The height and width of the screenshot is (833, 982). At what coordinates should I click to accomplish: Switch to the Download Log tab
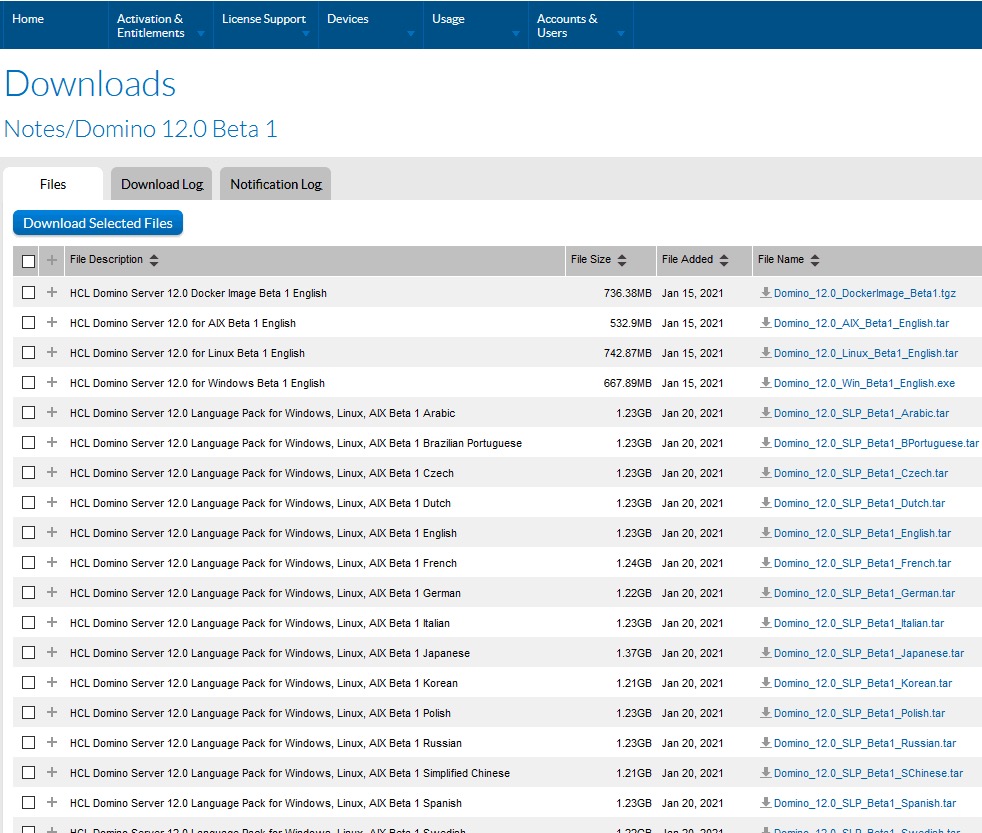click(162, 184)
